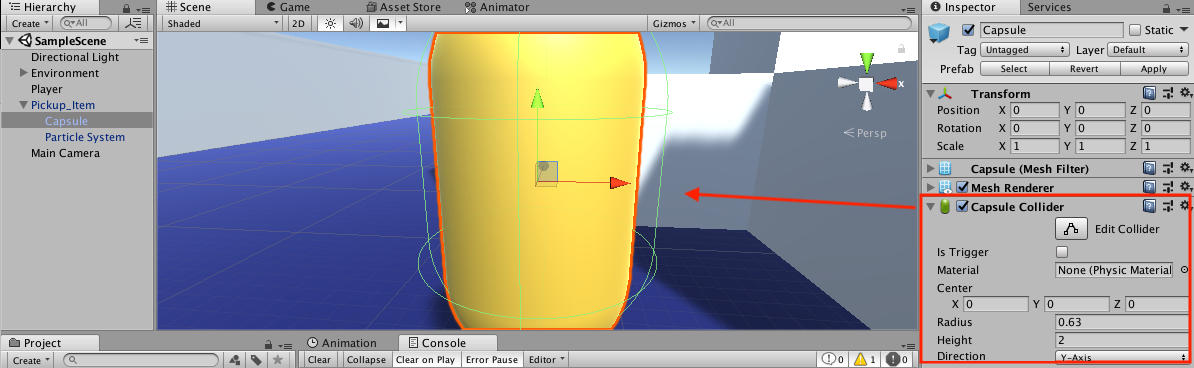Open Mesh Renderer preset slider icon
The height and width of the screenshot is (368, 1194).
1168,187
